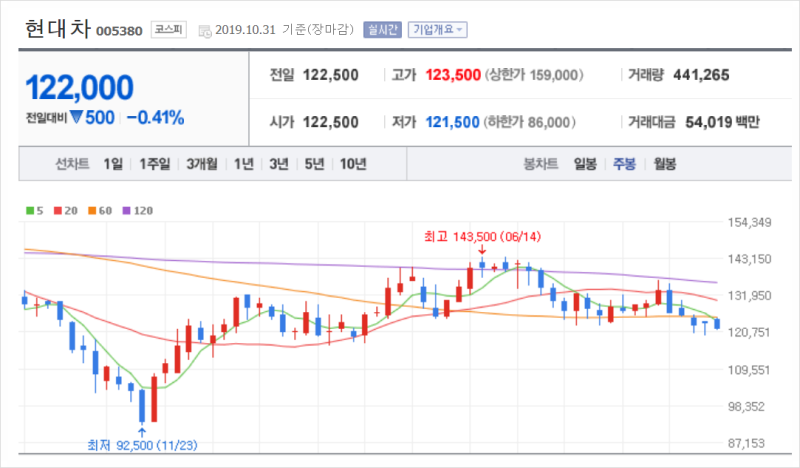Click the down triangle icon next to 500
800x468 pixels.
77,117
